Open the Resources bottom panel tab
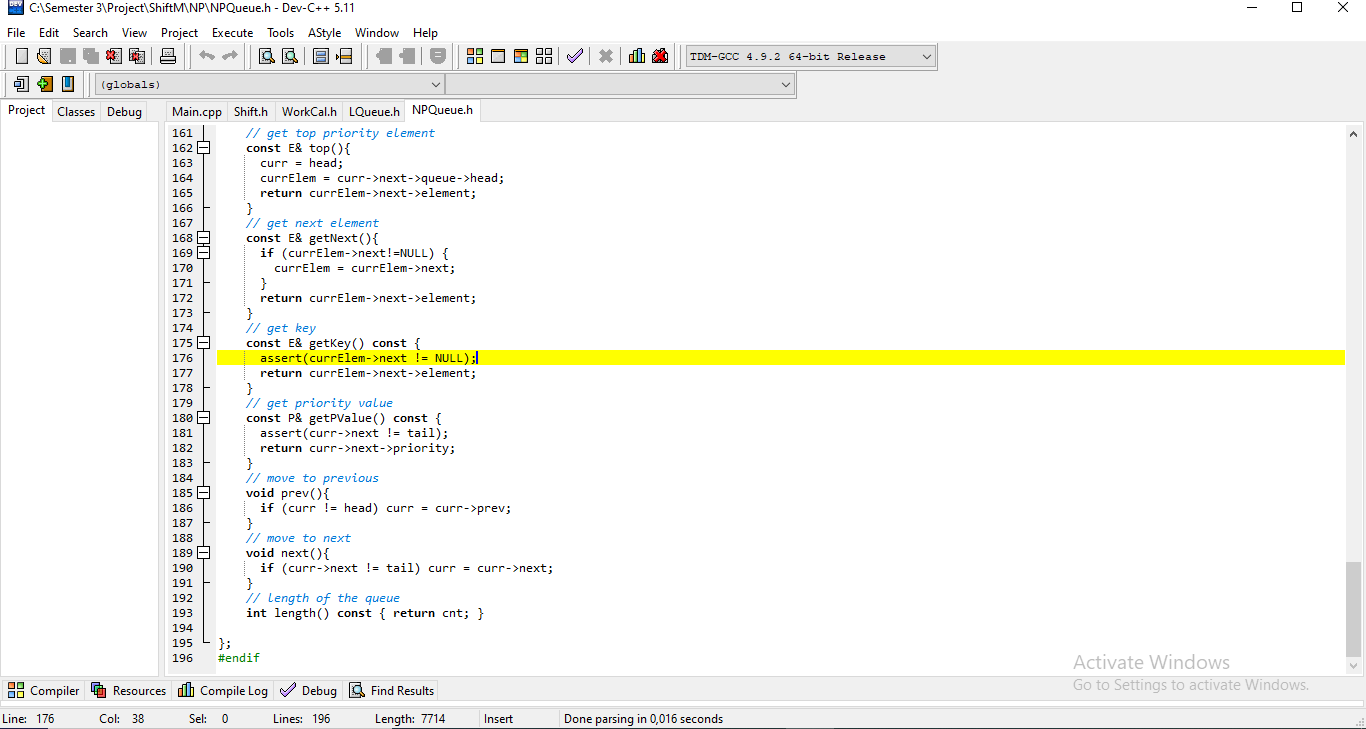1366x729 pixels. 129,690
